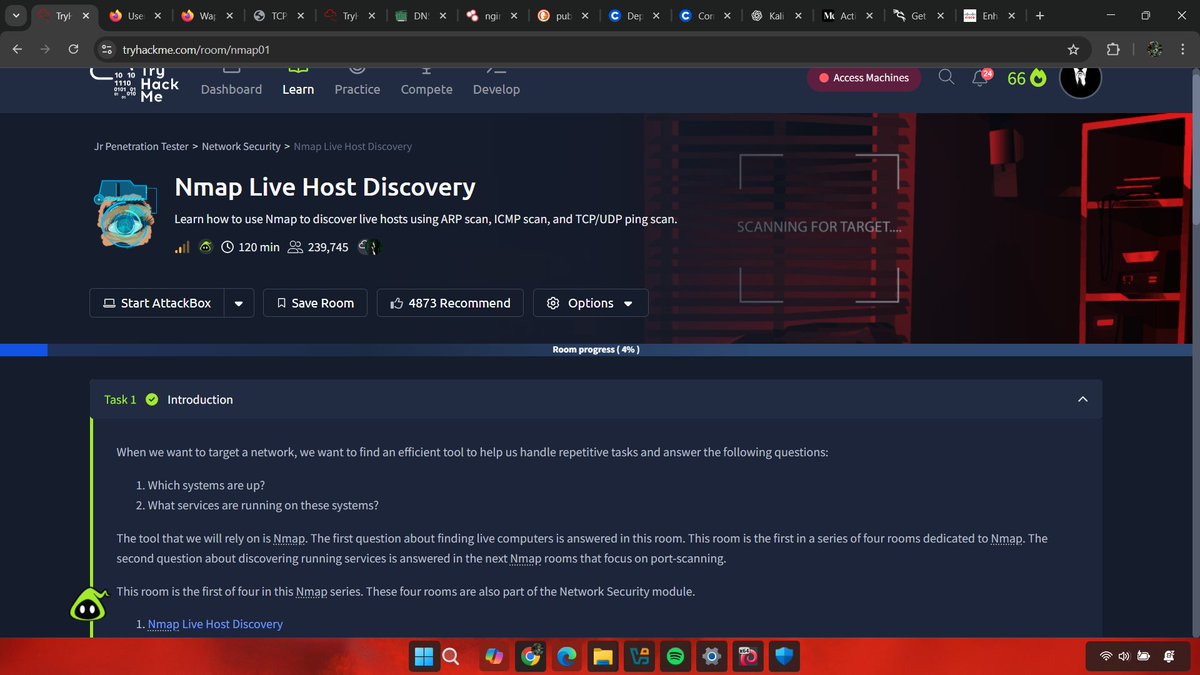Open the TryHackMe search icon
This screenshot has height=675, width=1200.
(x=946, y=75)
